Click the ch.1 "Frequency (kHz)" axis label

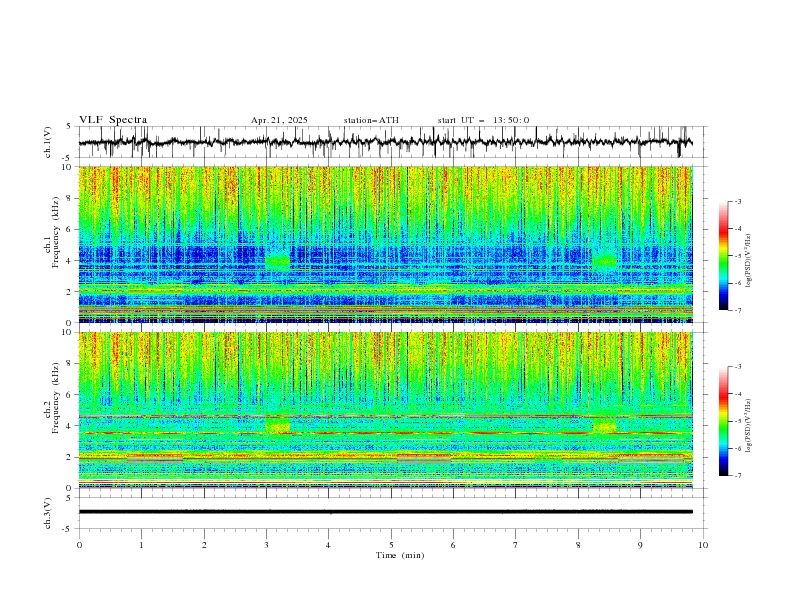[x=56, y=233]
